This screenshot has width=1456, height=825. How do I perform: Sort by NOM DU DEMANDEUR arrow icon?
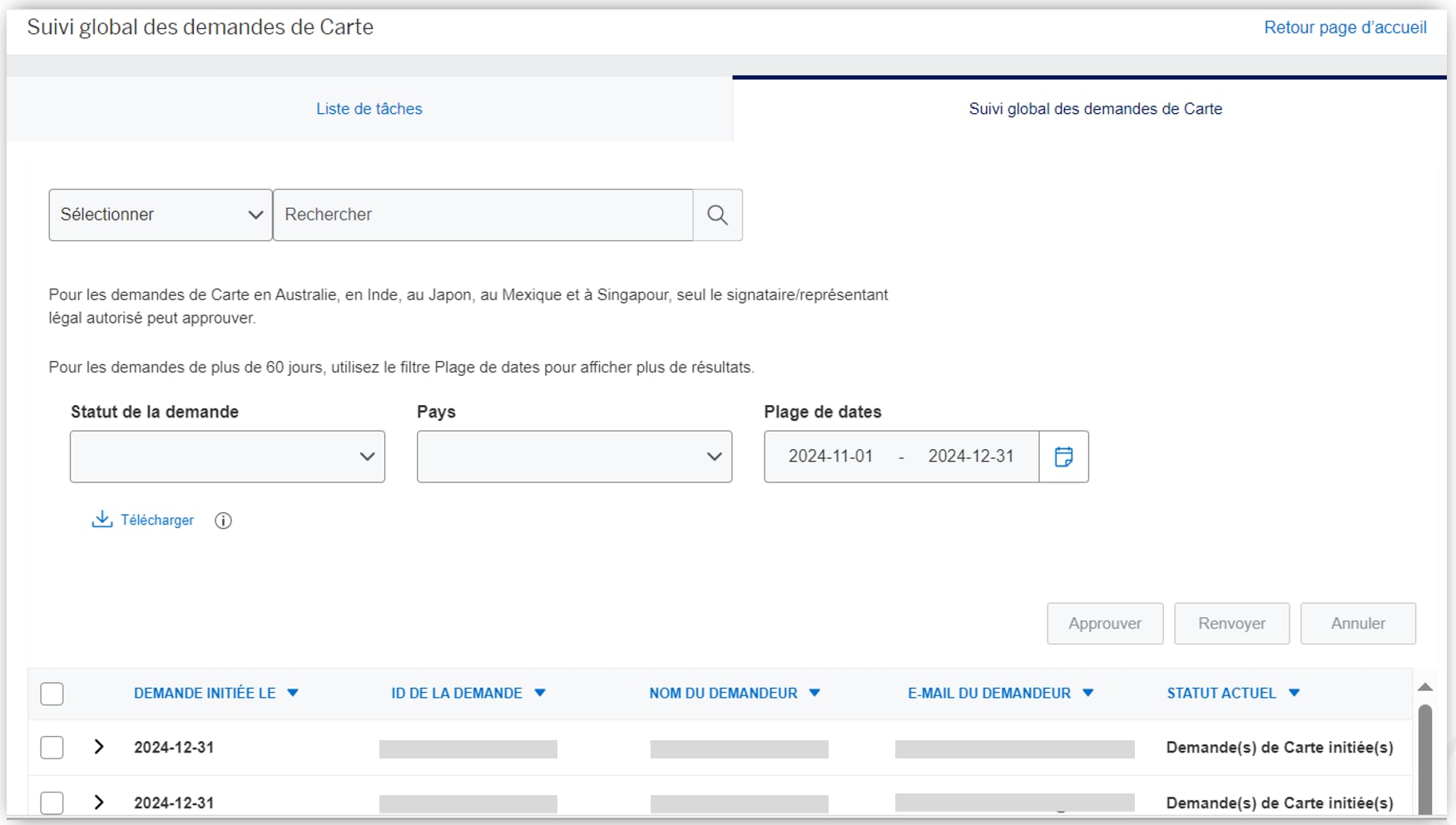(815, 693)
